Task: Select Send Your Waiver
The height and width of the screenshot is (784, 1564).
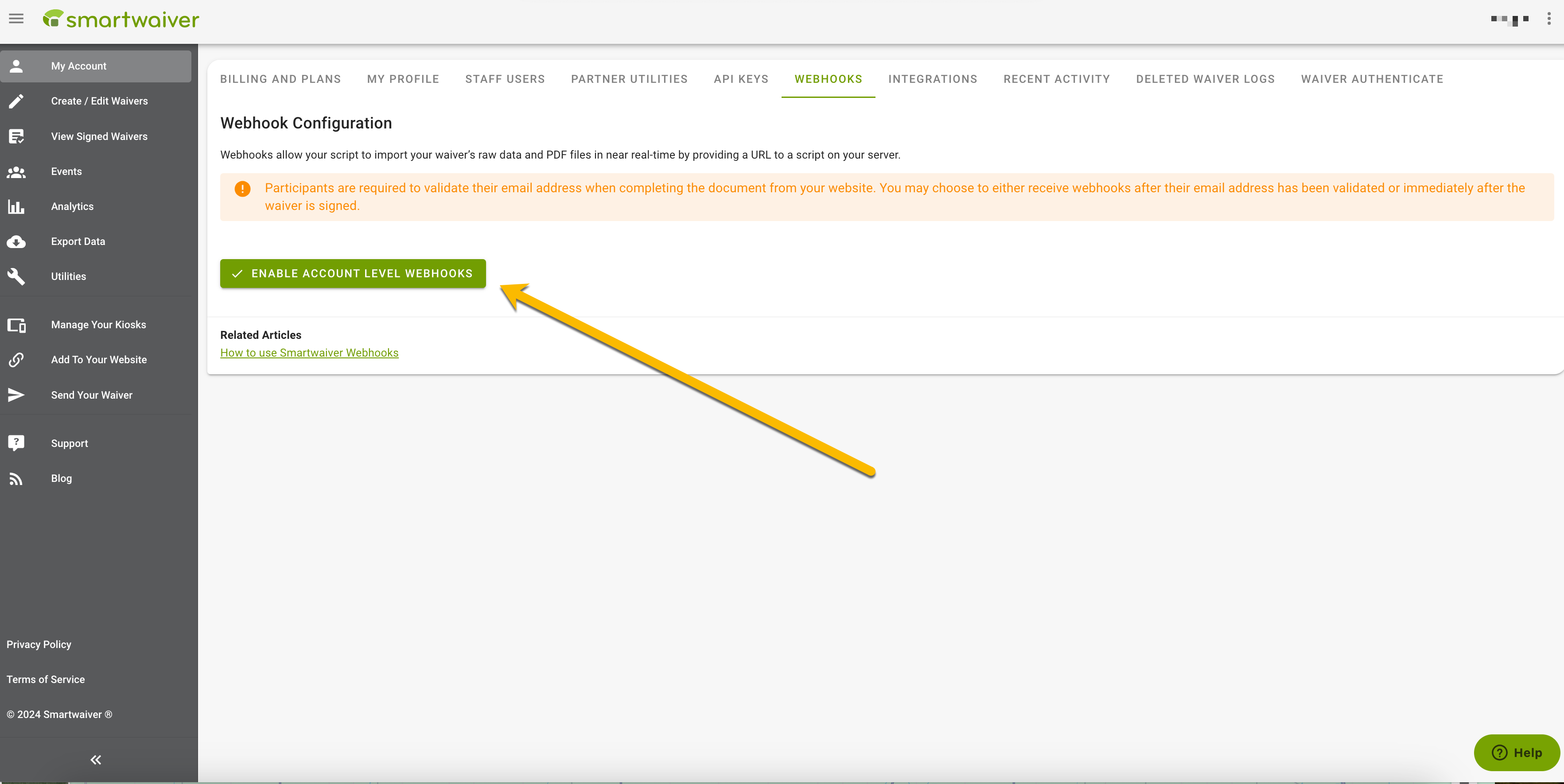Action: [x=96, y=395]
